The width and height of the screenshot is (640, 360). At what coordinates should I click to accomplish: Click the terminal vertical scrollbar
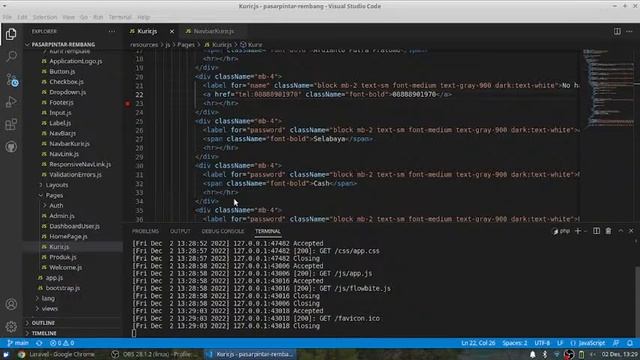638,300
